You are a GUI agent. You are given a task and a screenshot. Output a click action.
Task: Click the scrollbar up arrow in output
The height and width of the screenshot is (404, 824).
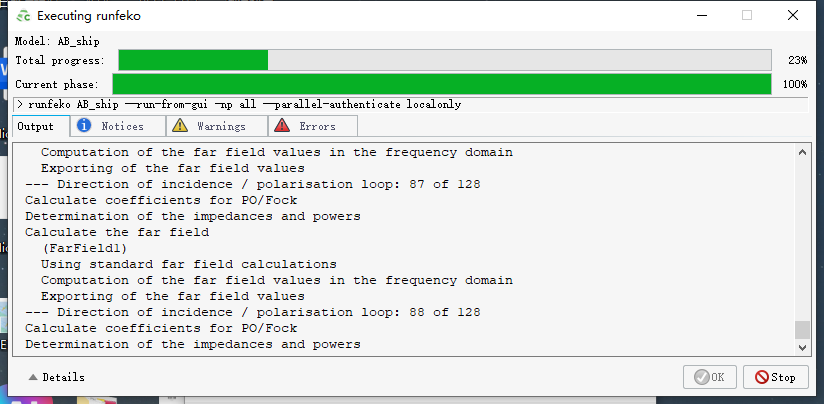(802, 152)
